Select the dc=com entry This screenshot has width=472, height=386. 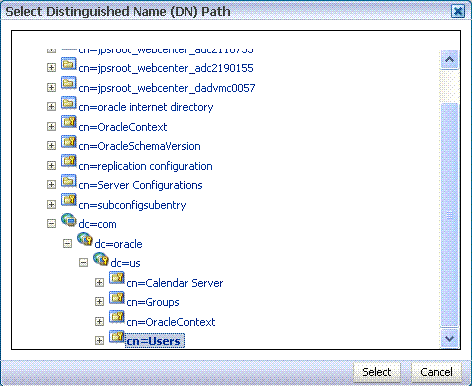pyautogui.click(x=98, y=224)
